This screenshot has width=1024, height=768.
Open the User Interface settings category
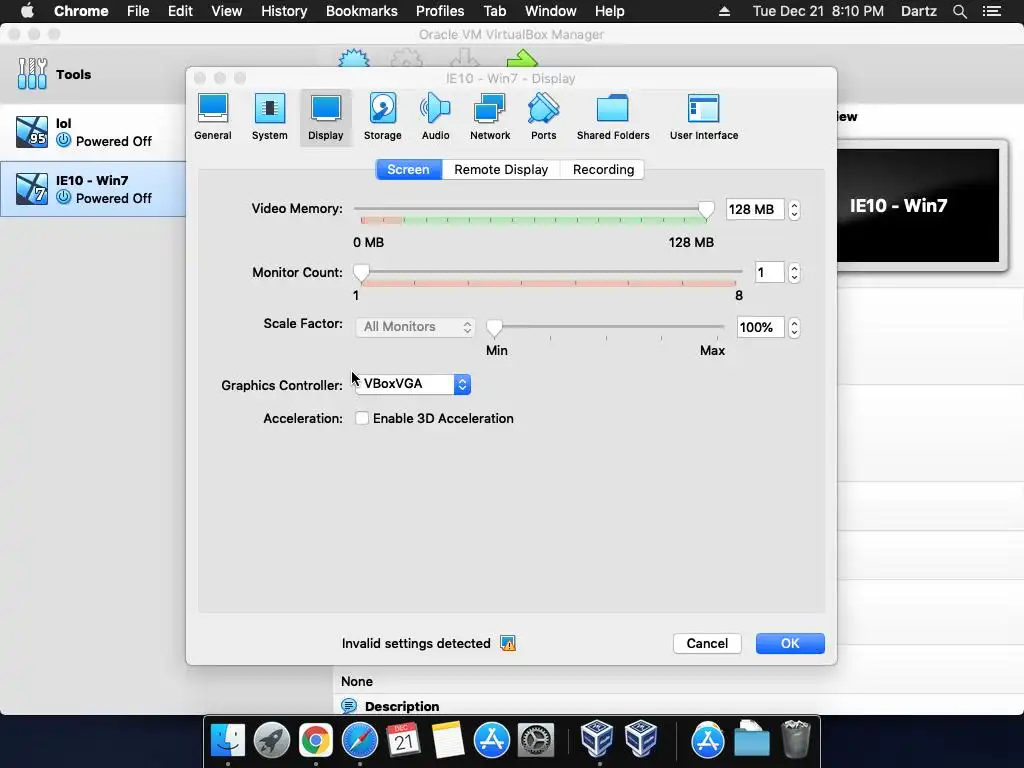point(704,118)
